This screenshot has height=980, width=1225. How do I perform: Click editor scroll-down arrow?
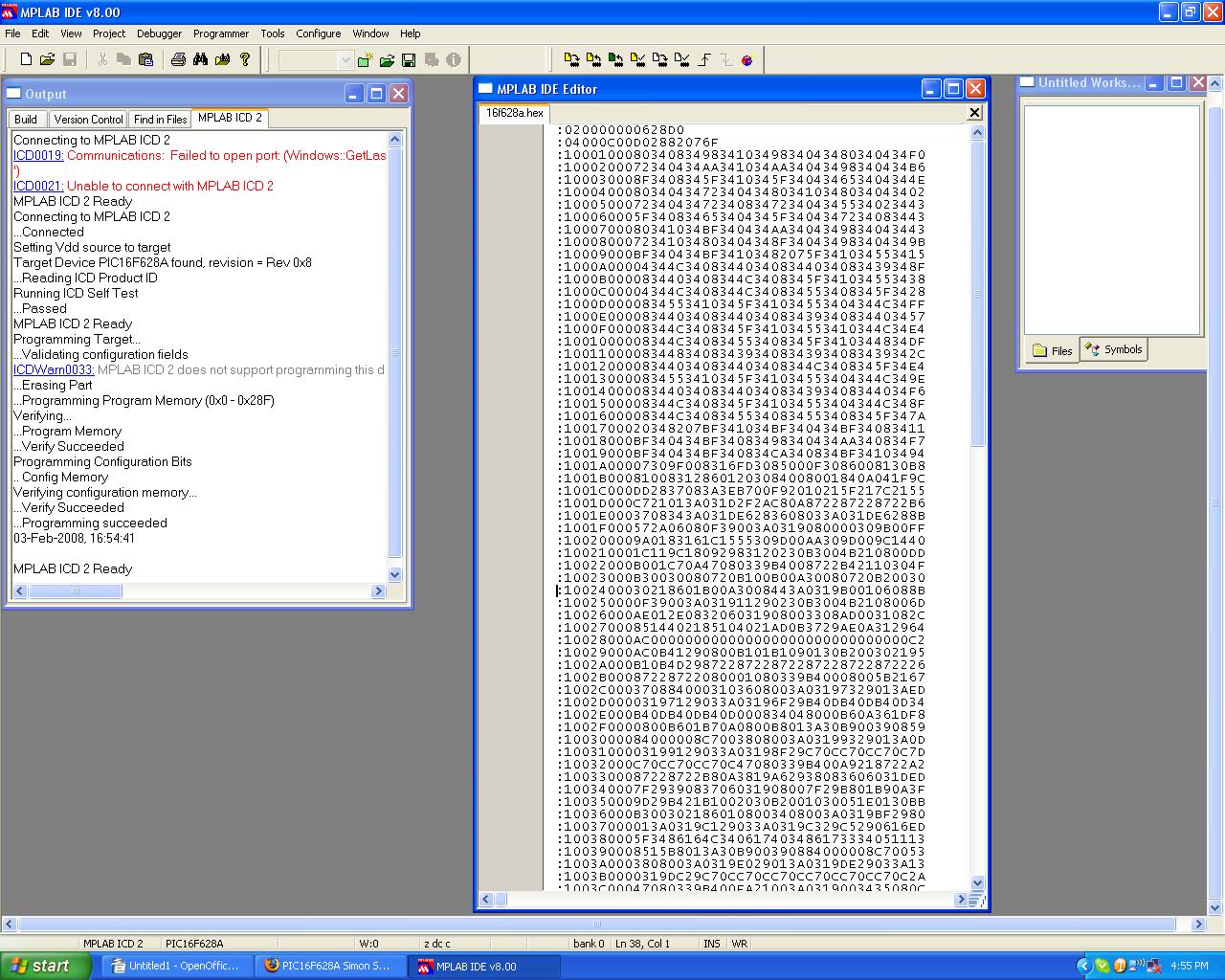(x=977, y=882)
